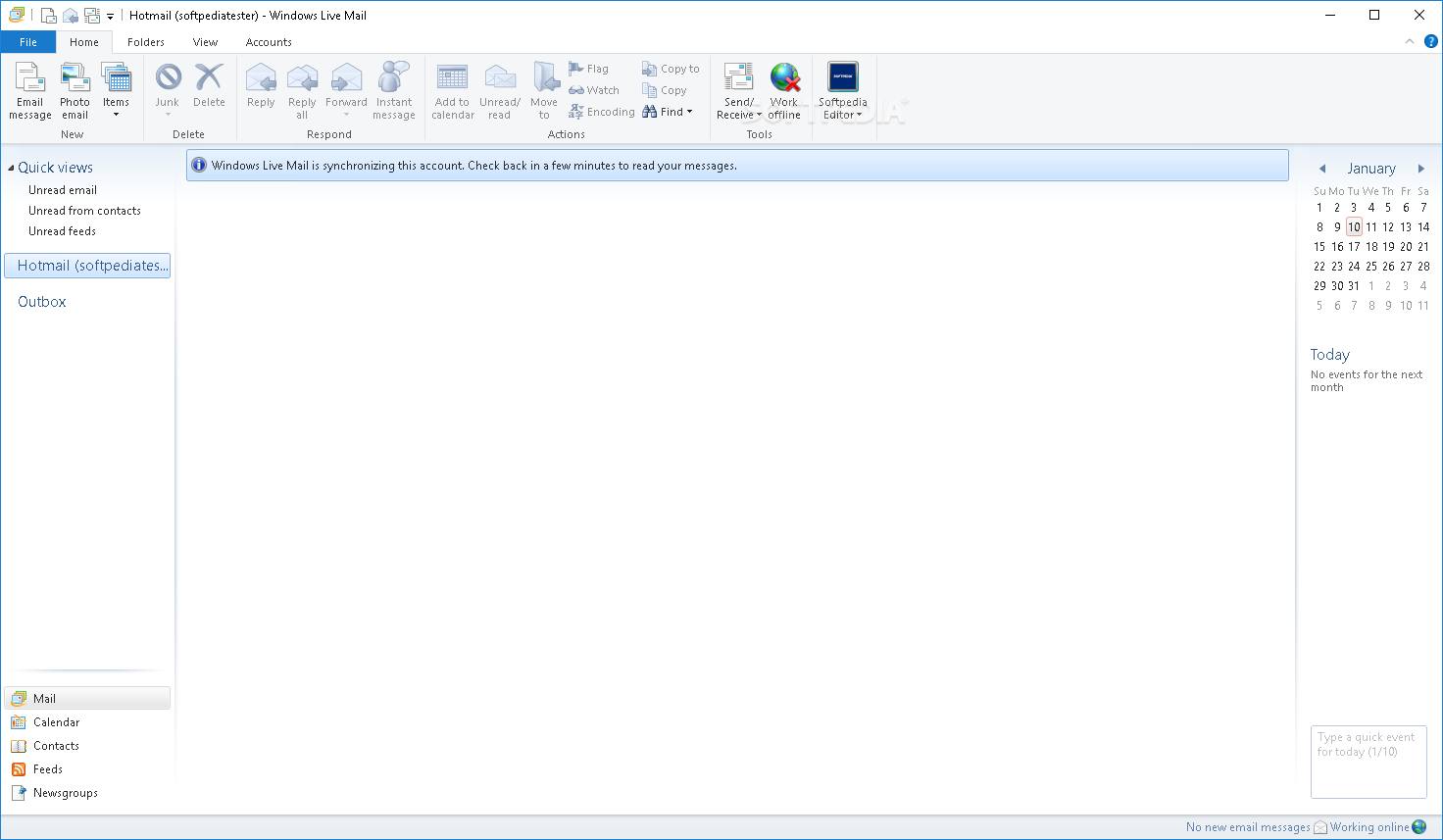Open the Feeds section
The image size is (1443, 840).
pos(47,769)
